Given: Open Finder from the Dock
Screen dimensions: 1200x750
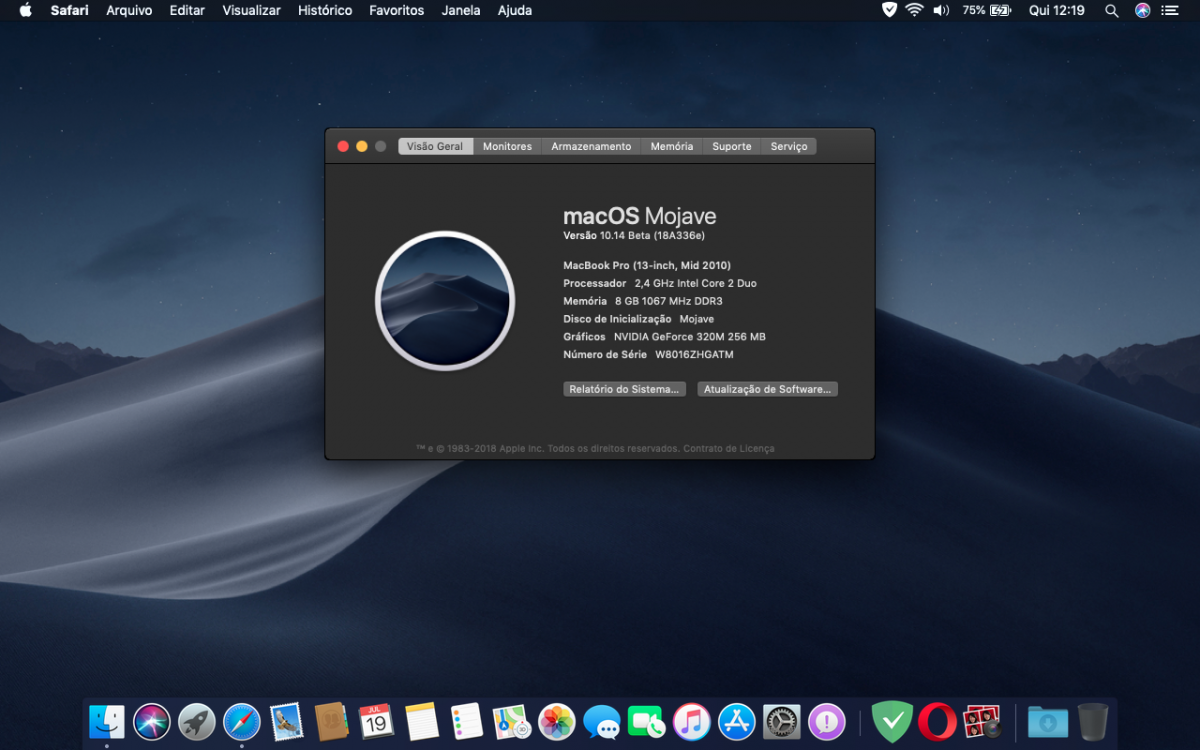Looking at the screenshot, I should [107, 721].
